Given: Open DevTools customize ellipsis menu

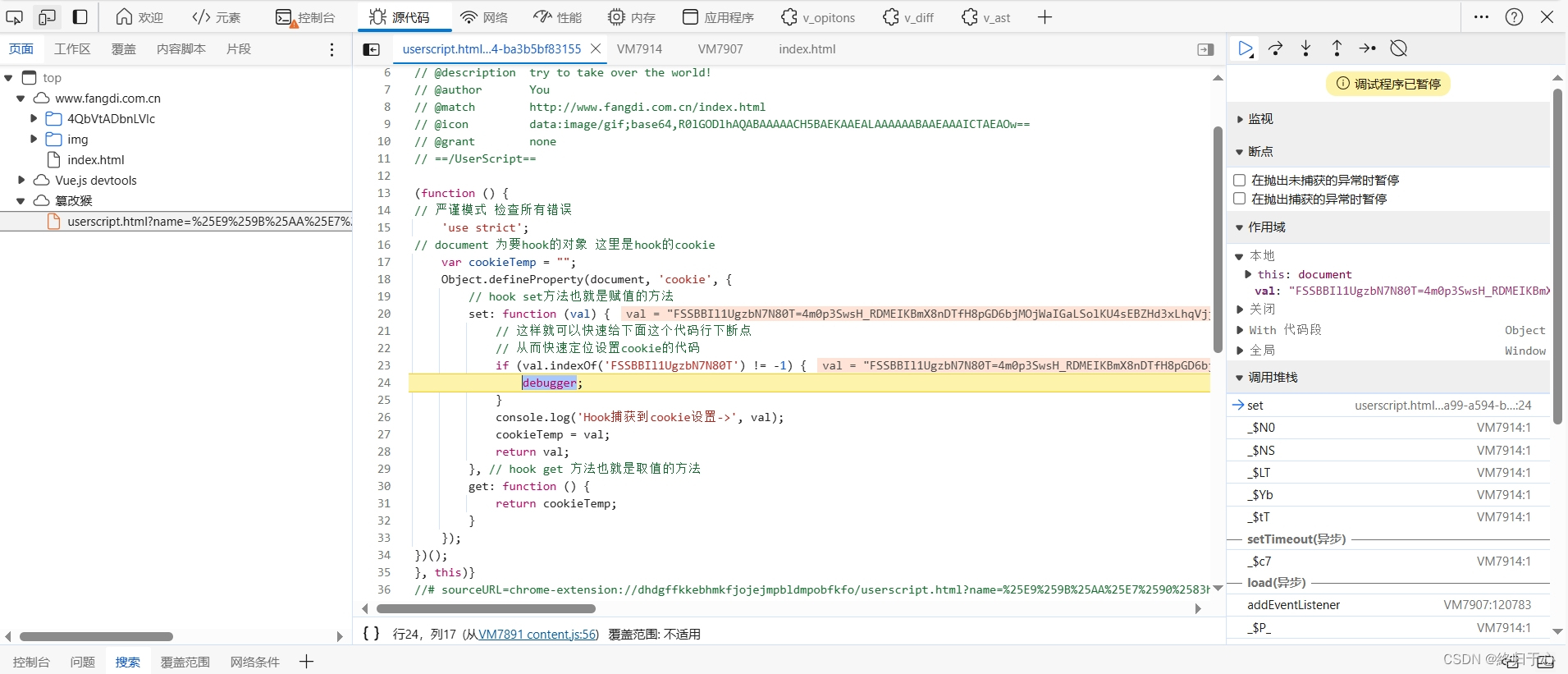Looking at the screenshot, I should (1481, 16).
